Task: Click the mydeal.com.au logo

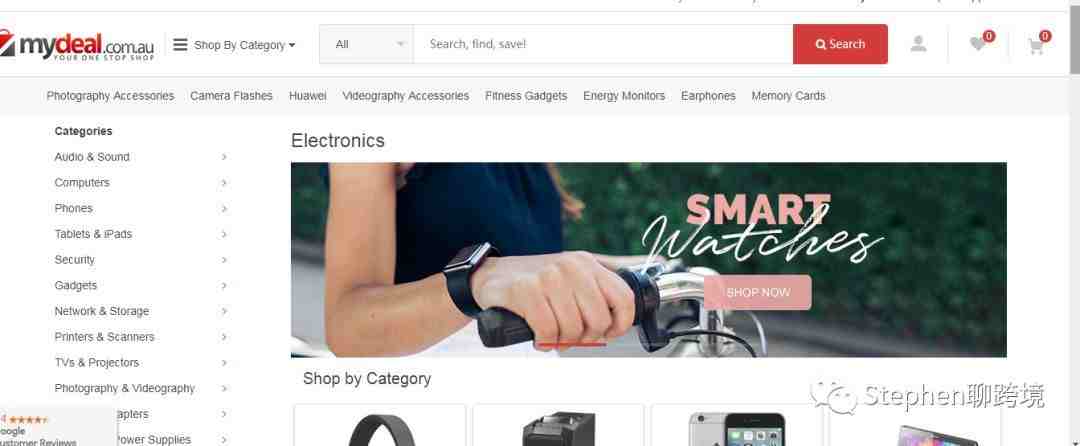Action: pyautogui.click(x=76, y=45)
